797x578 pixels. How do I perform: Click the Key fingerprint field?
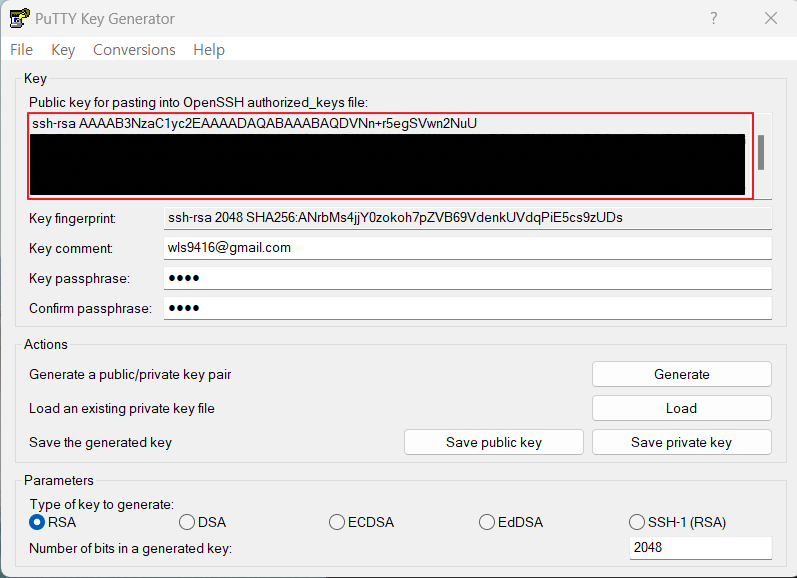click(468, 218)
